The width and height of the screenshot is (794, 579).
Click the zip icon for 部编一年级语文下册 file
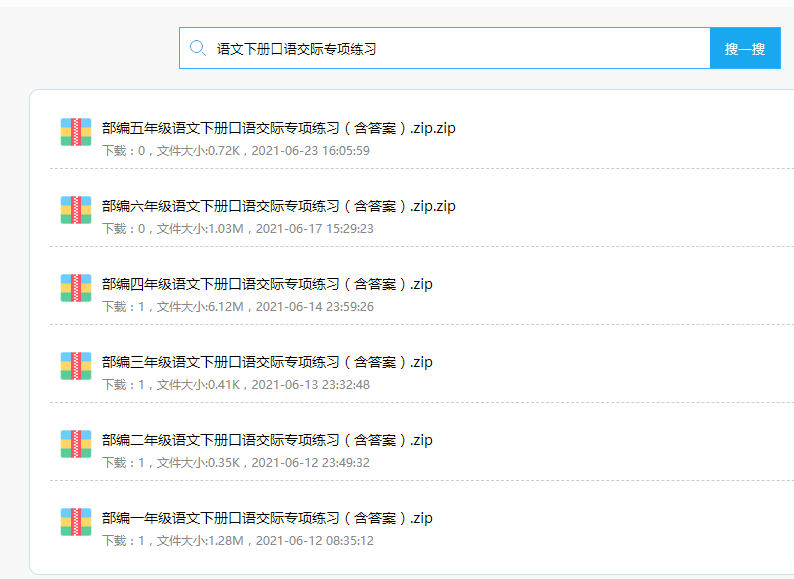tap(76, 522)
